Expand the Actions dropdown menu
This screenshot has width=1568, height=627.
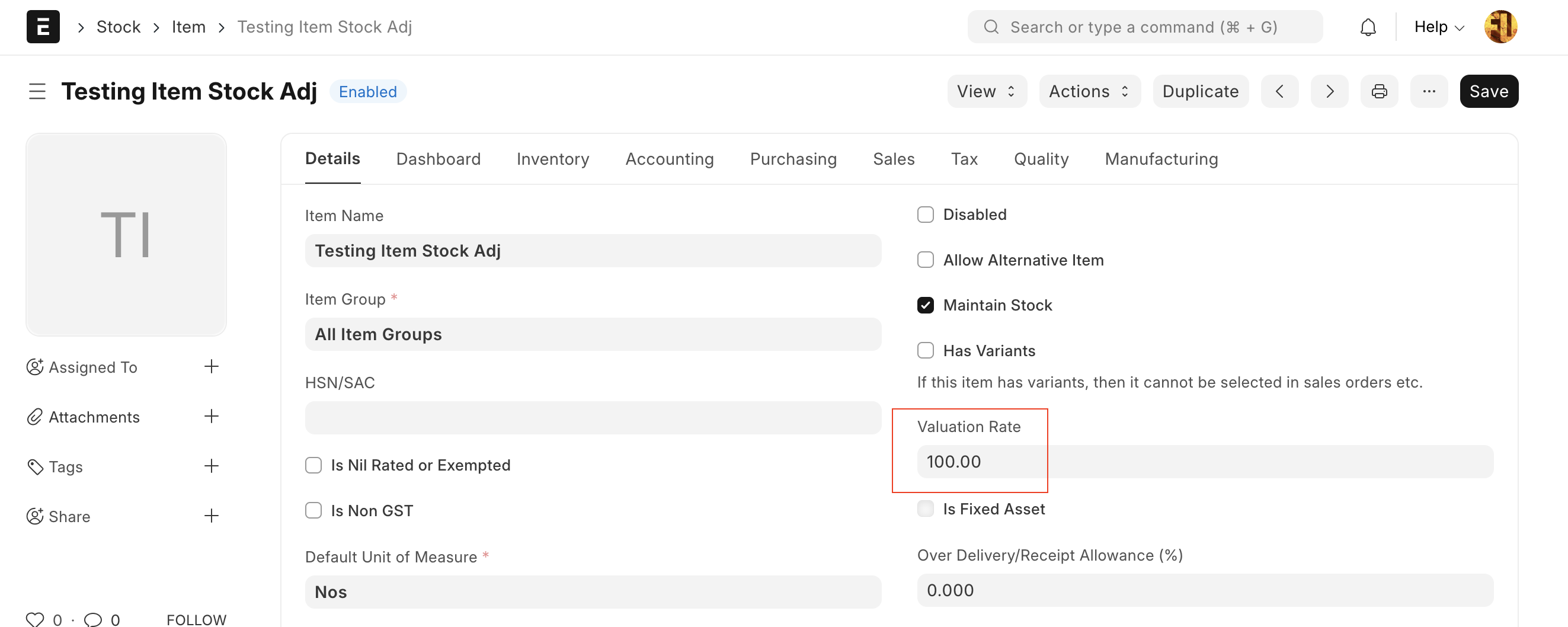tap(1089, 91)
